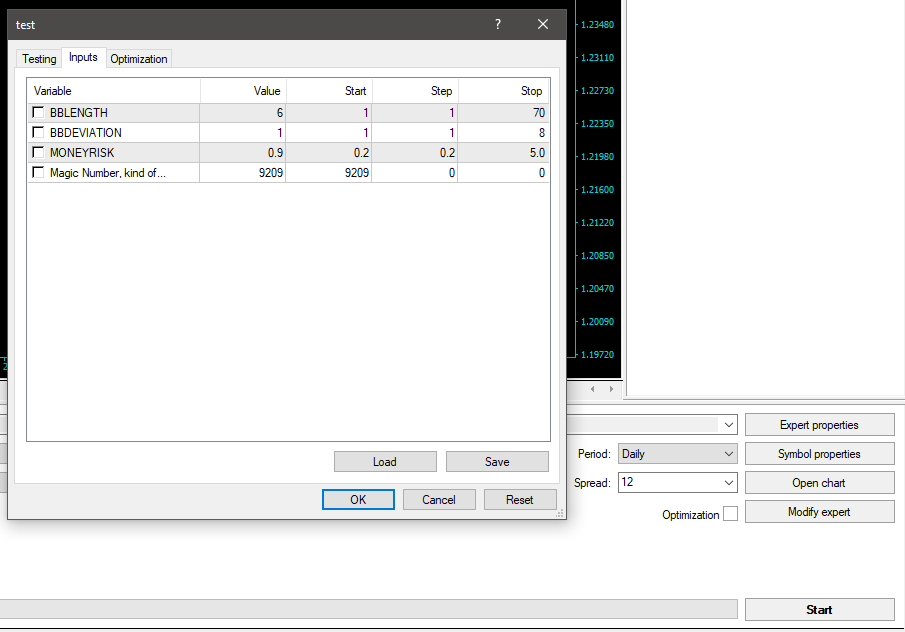Click the BBLENGTH variable name

point(78,113)
